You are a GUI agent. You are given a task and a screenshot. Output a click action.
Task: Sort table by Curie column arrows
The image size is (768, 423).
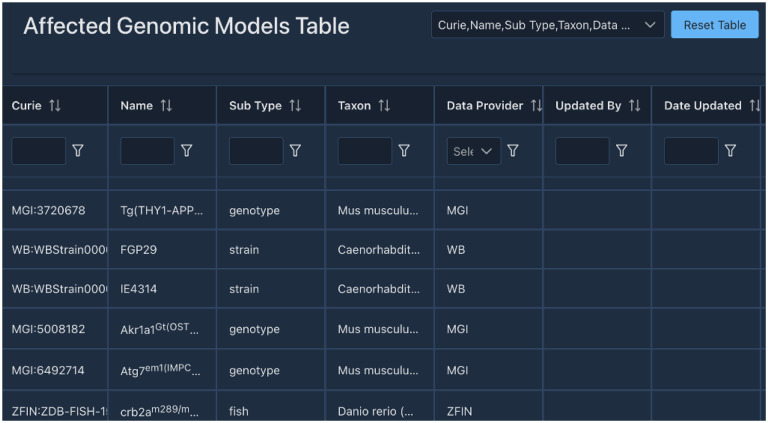55,105
